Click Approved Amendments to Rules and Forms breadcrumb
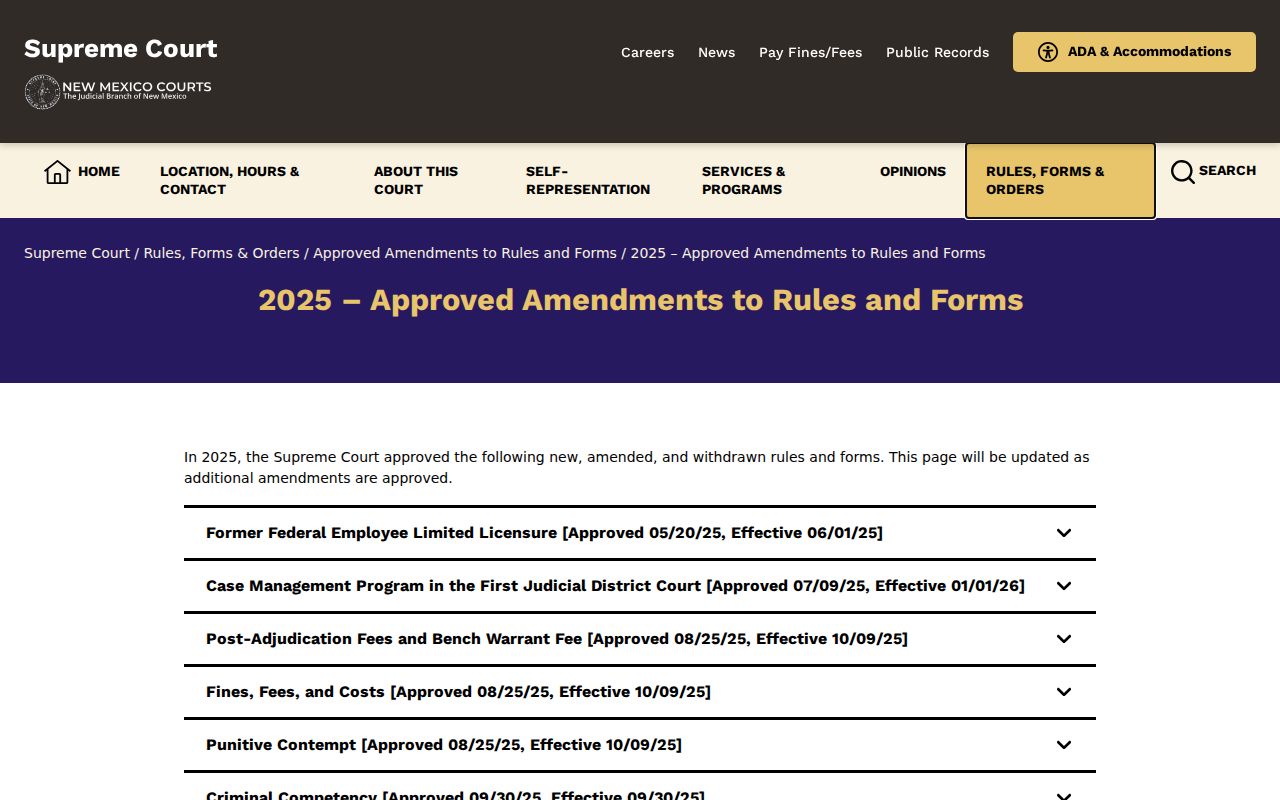This screenshot has height=800, width=1280. click(x=465, y=253)
